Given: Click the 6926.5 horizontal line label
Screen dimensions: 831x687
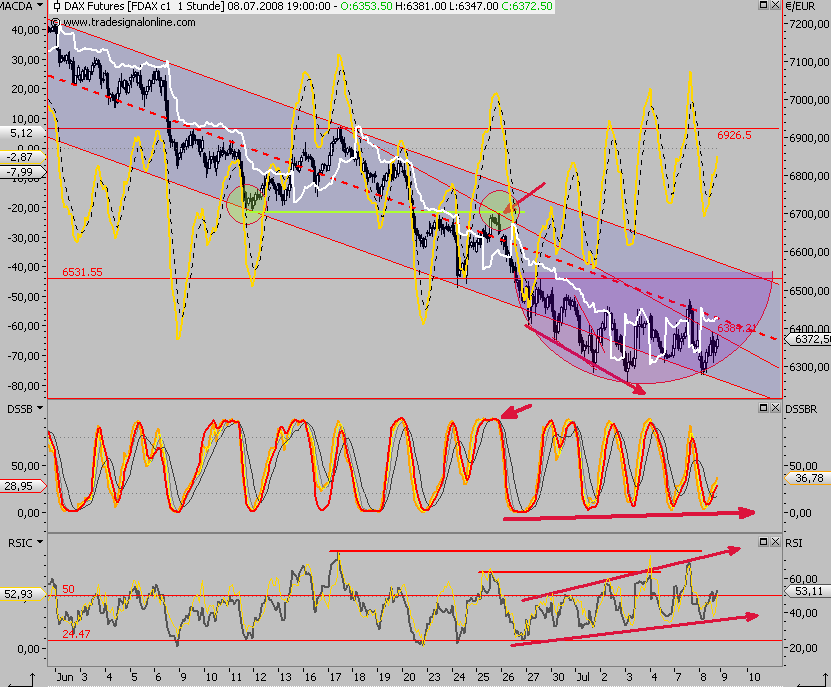Looking at the screenshot, I should [x=734, y=135].
